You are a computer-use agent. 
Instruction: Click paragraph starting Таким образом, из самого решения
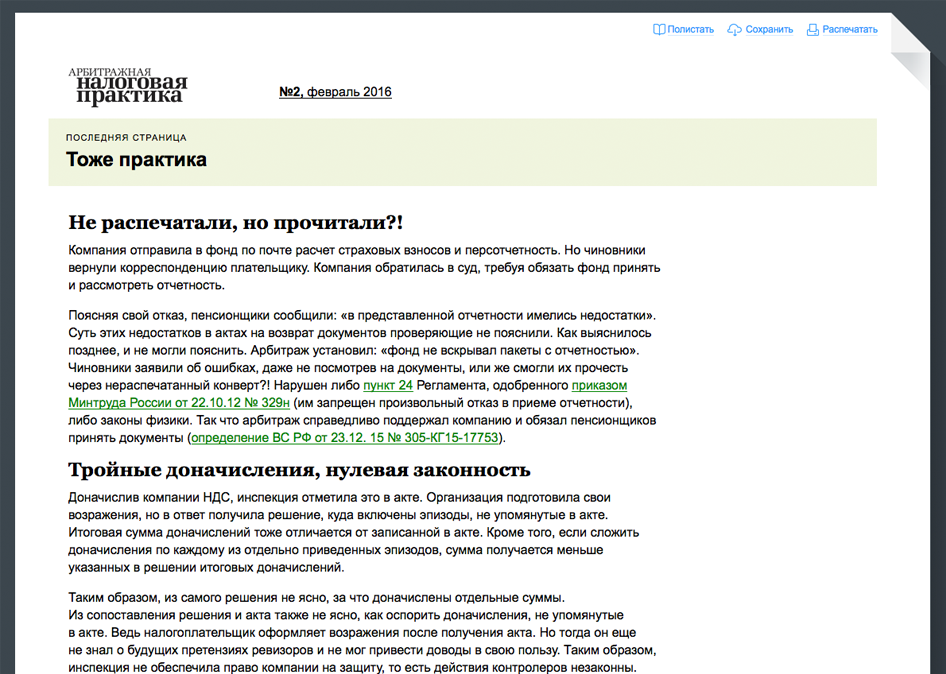(362, 632)
